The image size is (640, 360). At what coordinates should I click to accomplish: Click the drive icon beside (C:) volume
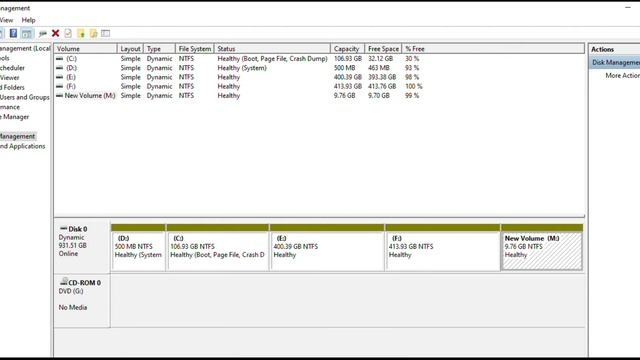point(60,59)
